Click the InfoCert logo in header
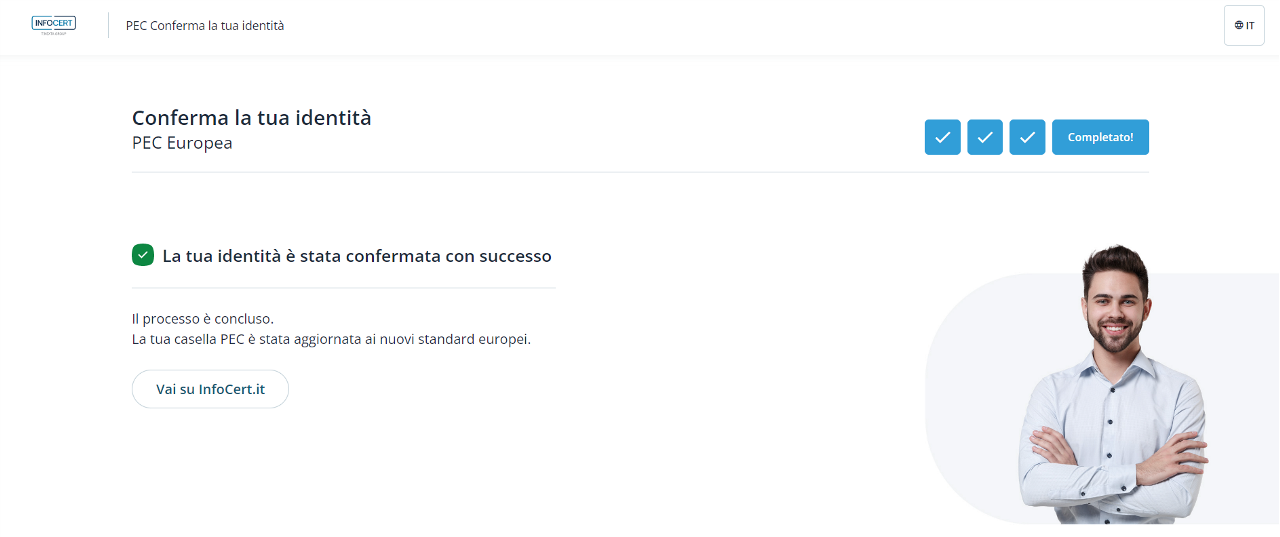 [53, 25]
